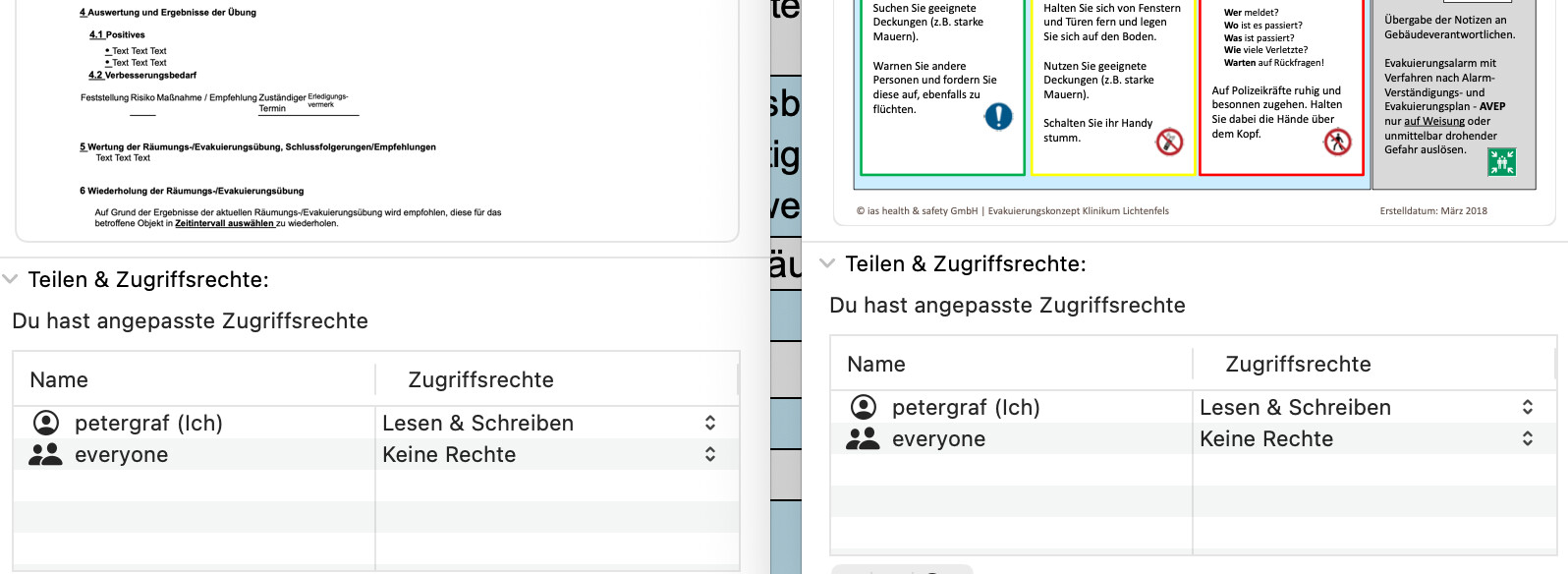This screenshot has width=1568, height=574.
Task: Click the prohibition sign in the red-bordered box
Action: coord(1337,143)
